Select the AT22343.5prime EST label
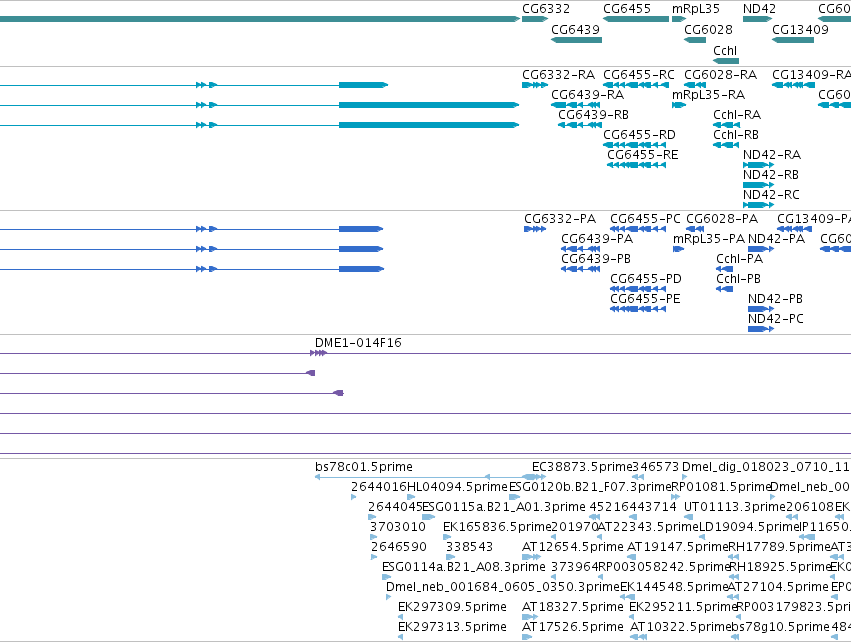 click(647, 527)
